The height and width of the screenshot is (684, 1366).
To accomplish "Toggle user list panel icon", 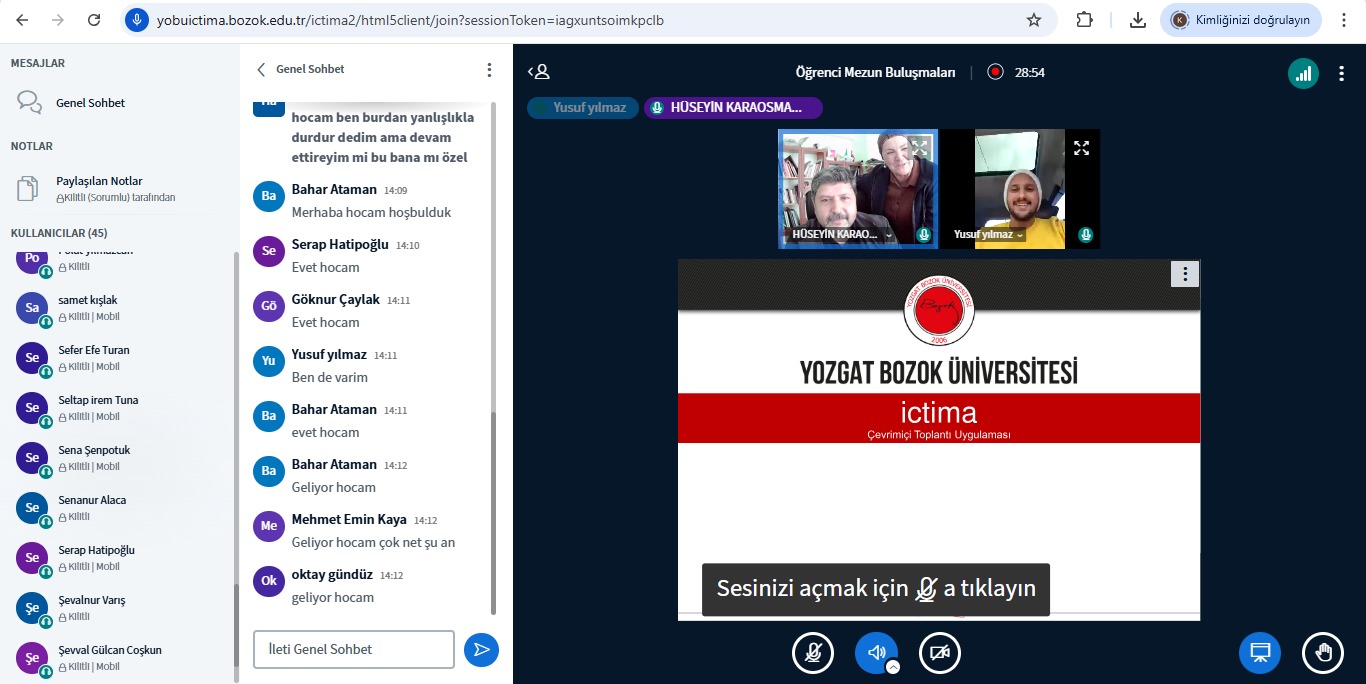I will pos(539,72).
